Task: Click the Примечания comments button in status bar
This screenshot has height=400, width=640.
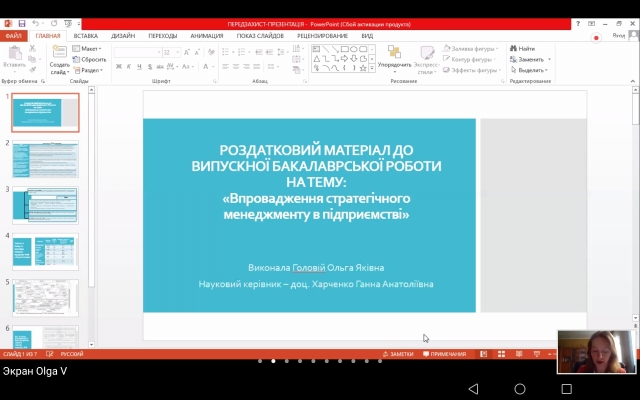Action: [x=448, y=354]
